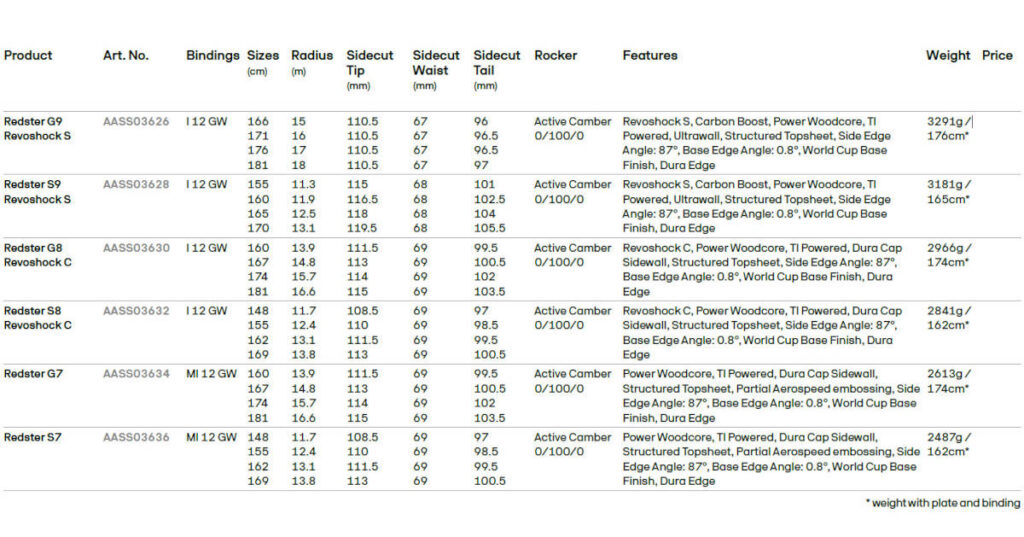The image size is (1024, 537).
Task: Open article number AASS03626
Action: coord(136,122)
